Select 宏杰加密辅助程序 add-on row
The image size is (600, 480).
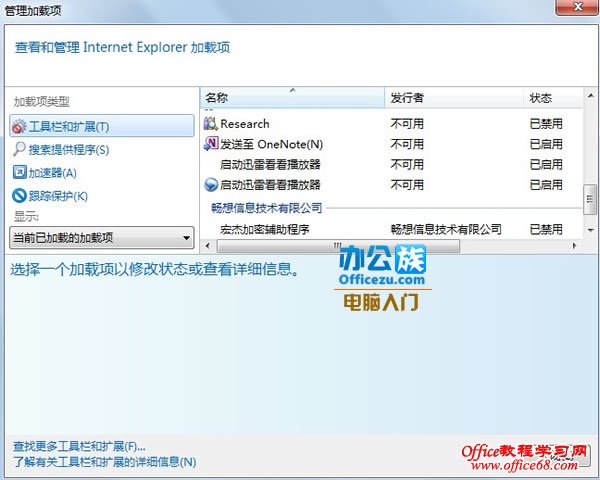click(x=392, y=229)
